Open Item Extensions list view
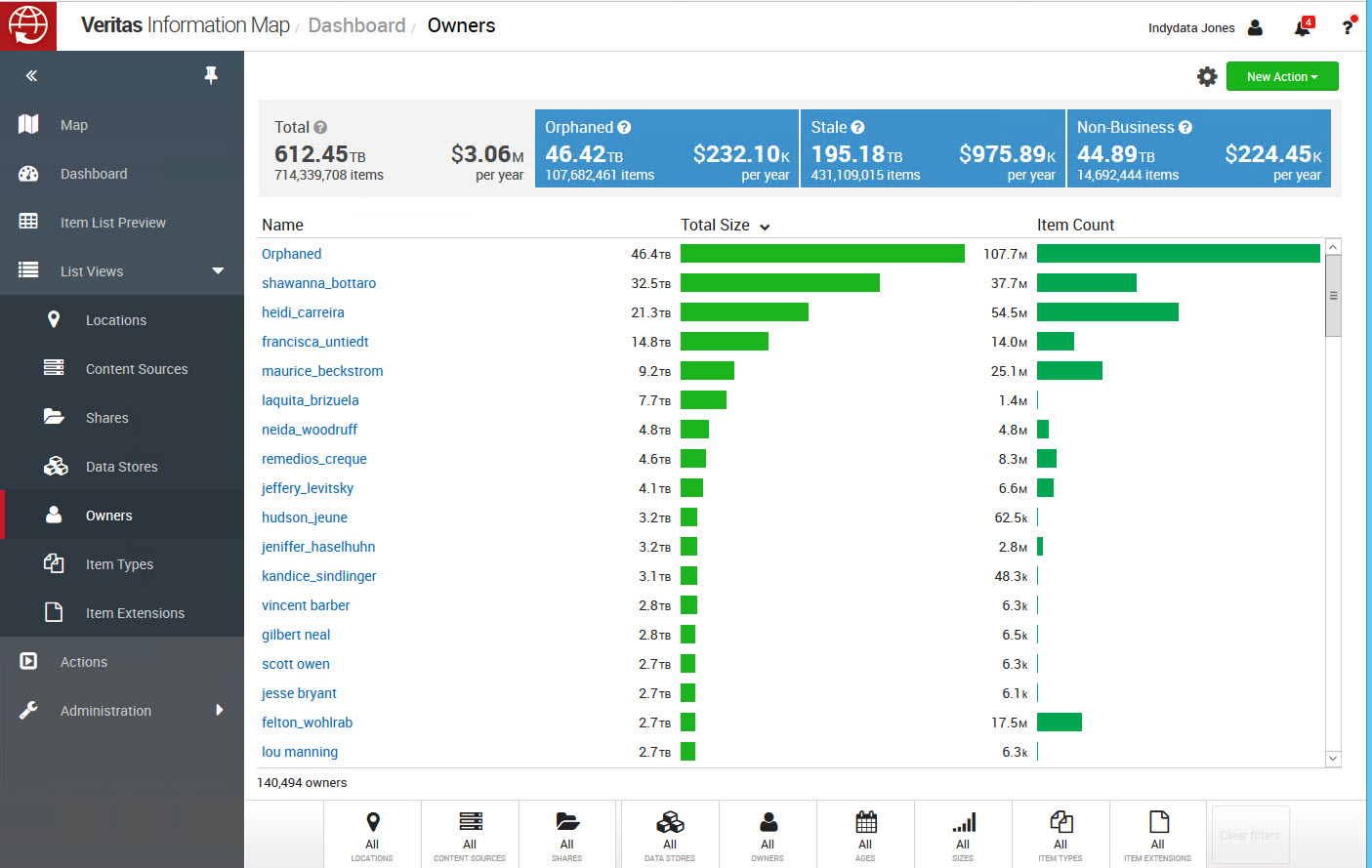 click(122, 613)
